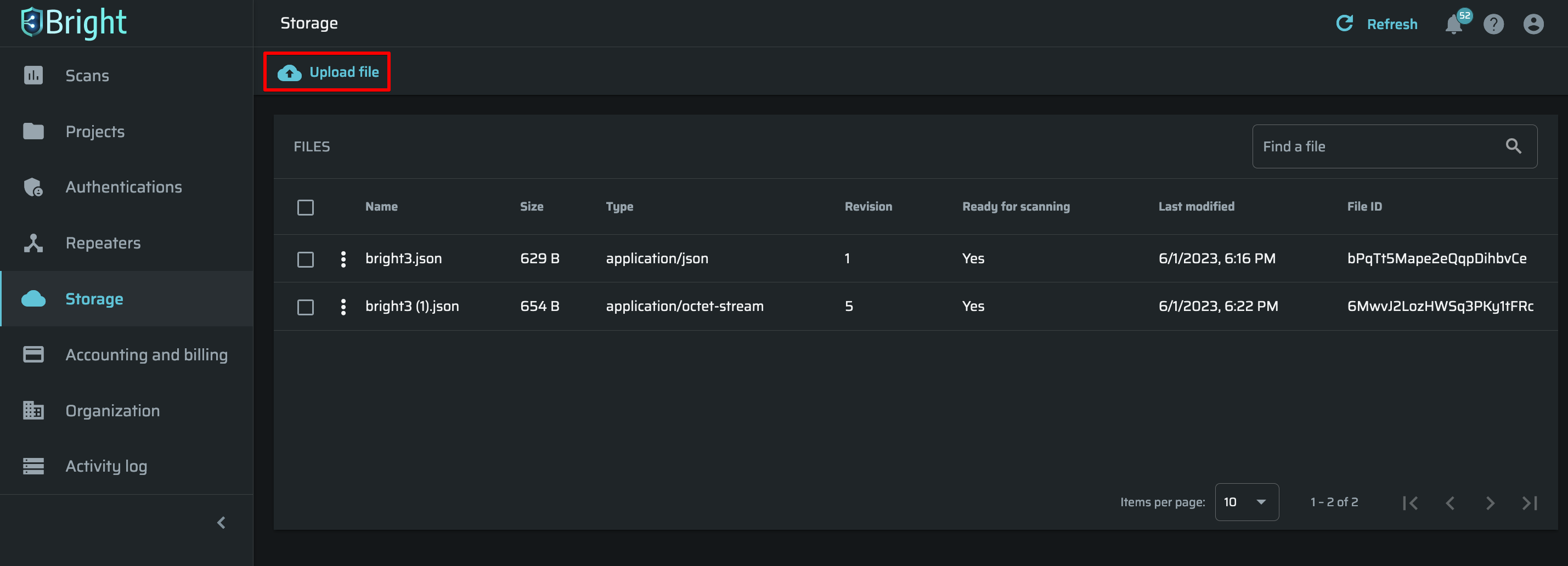Viewport: 1568px width, 566px height.
Task: Click the Authentications shield icon
Action: (33, 187)
